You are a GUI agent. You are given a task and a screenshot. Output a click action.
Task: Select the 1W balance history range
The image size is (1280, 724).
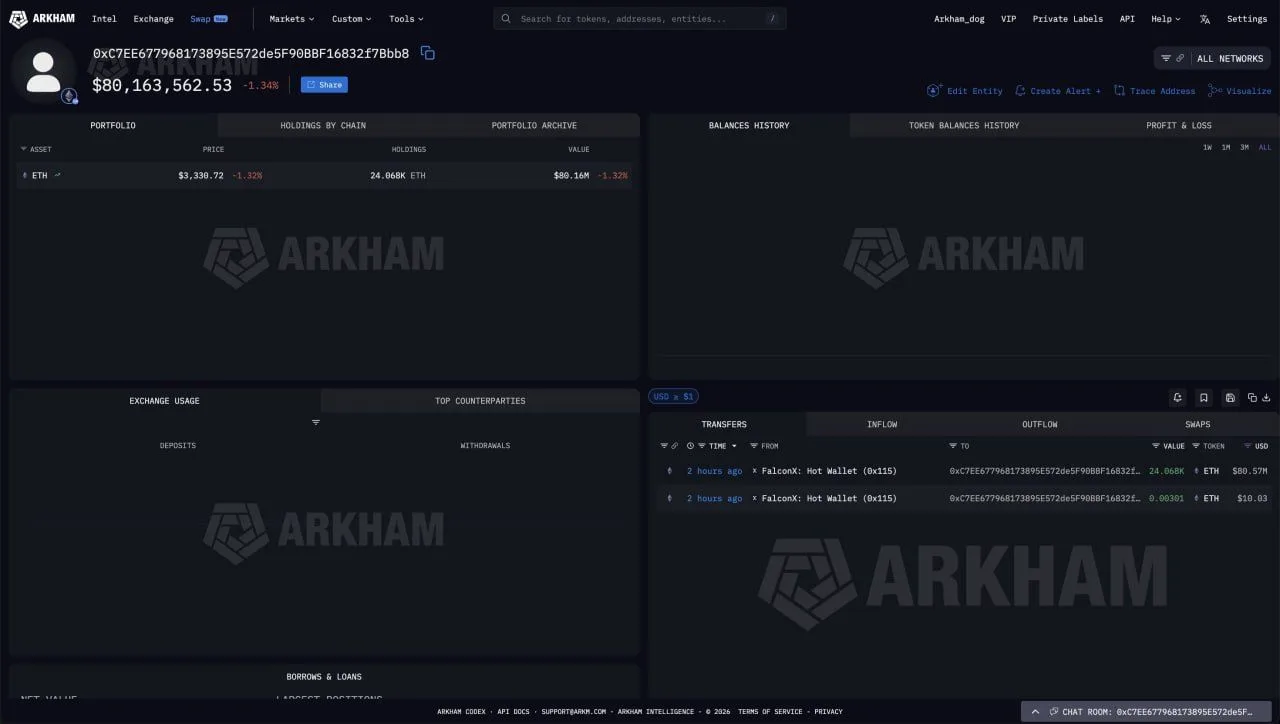tap(1207, 148)
